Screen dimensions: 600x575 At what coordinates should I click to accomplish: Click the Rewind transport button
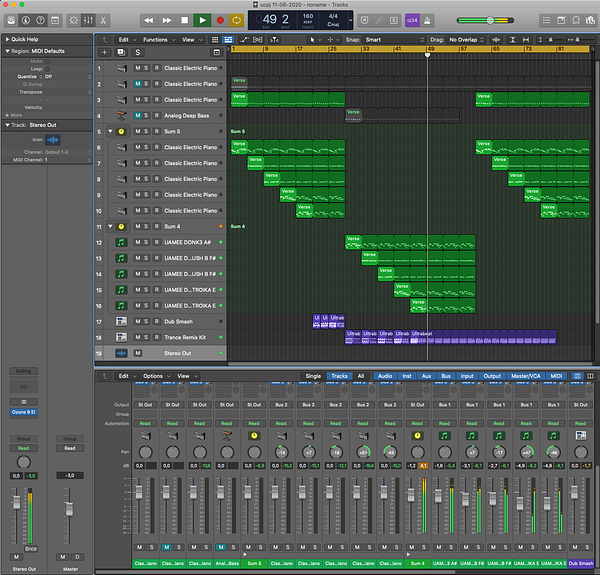149,20
